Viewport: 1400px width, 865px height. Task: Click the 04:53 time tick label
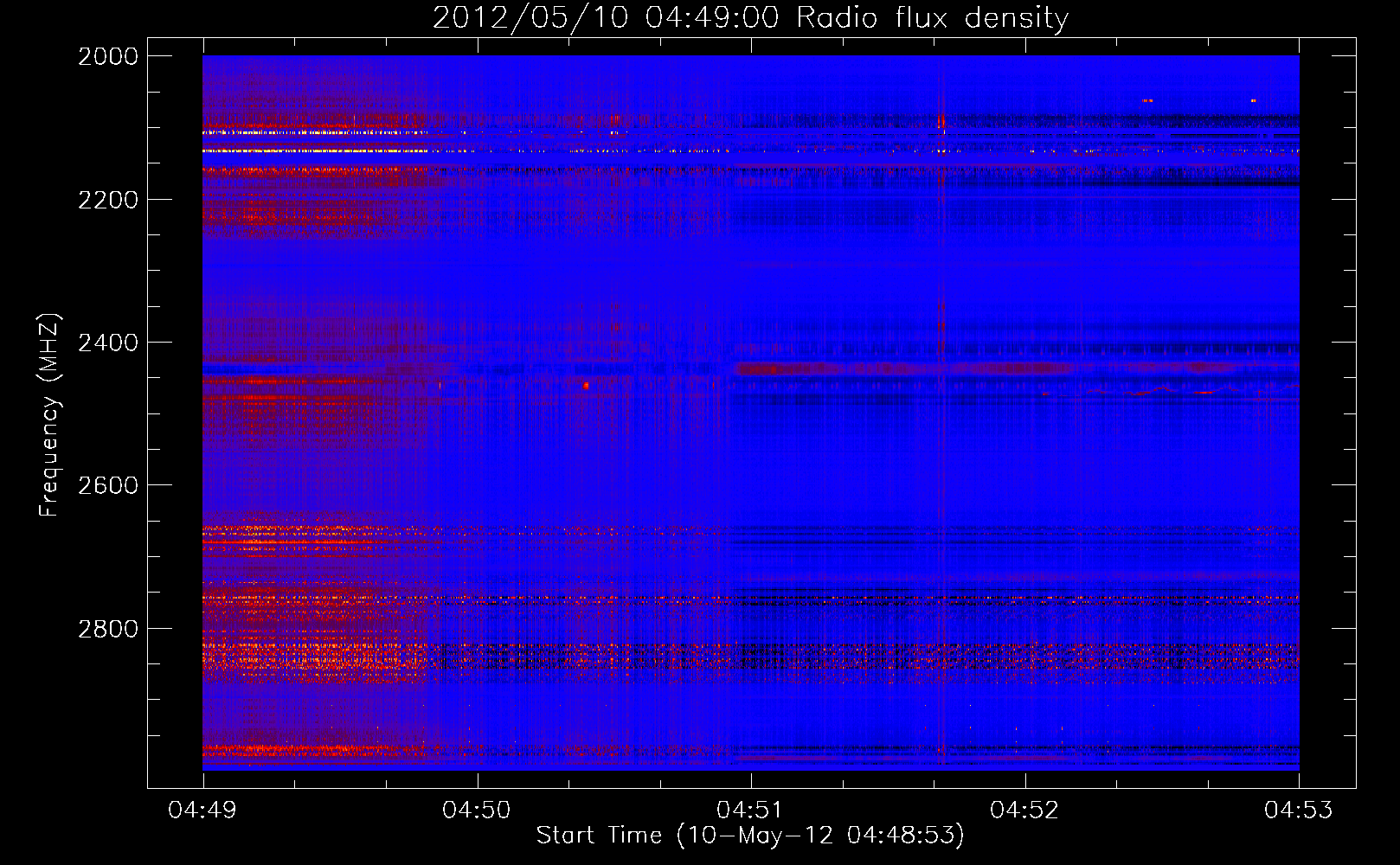tap(1299, 811)
